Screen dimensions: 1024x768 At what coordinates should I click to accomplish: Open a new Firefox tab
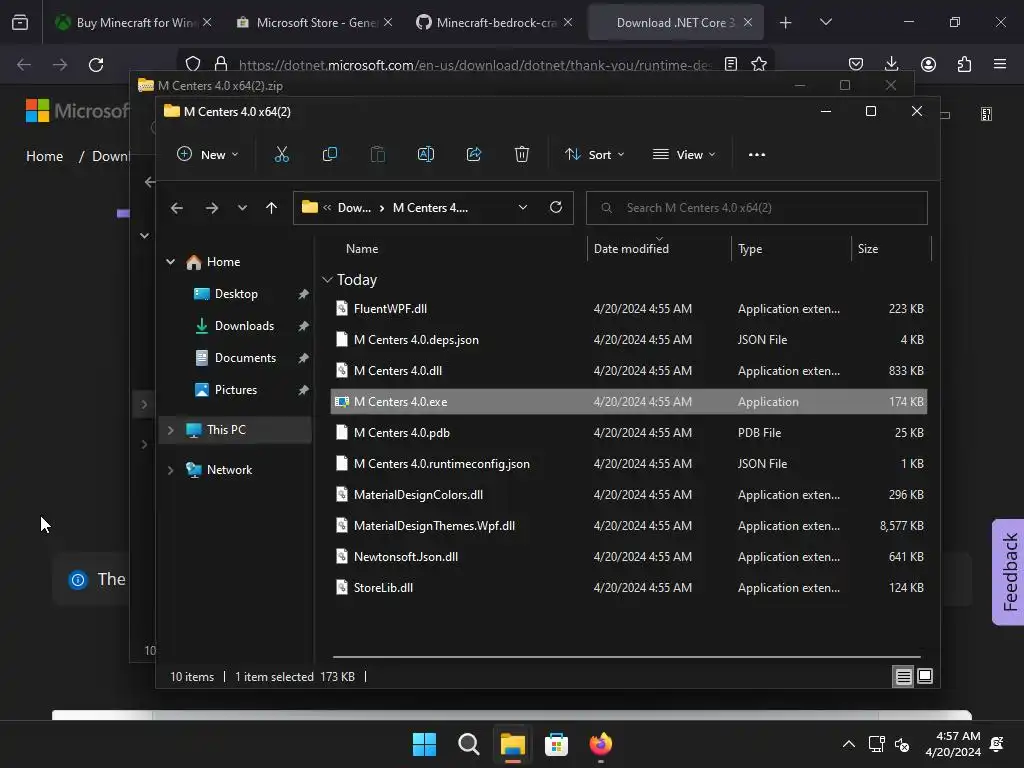(786, 23)
